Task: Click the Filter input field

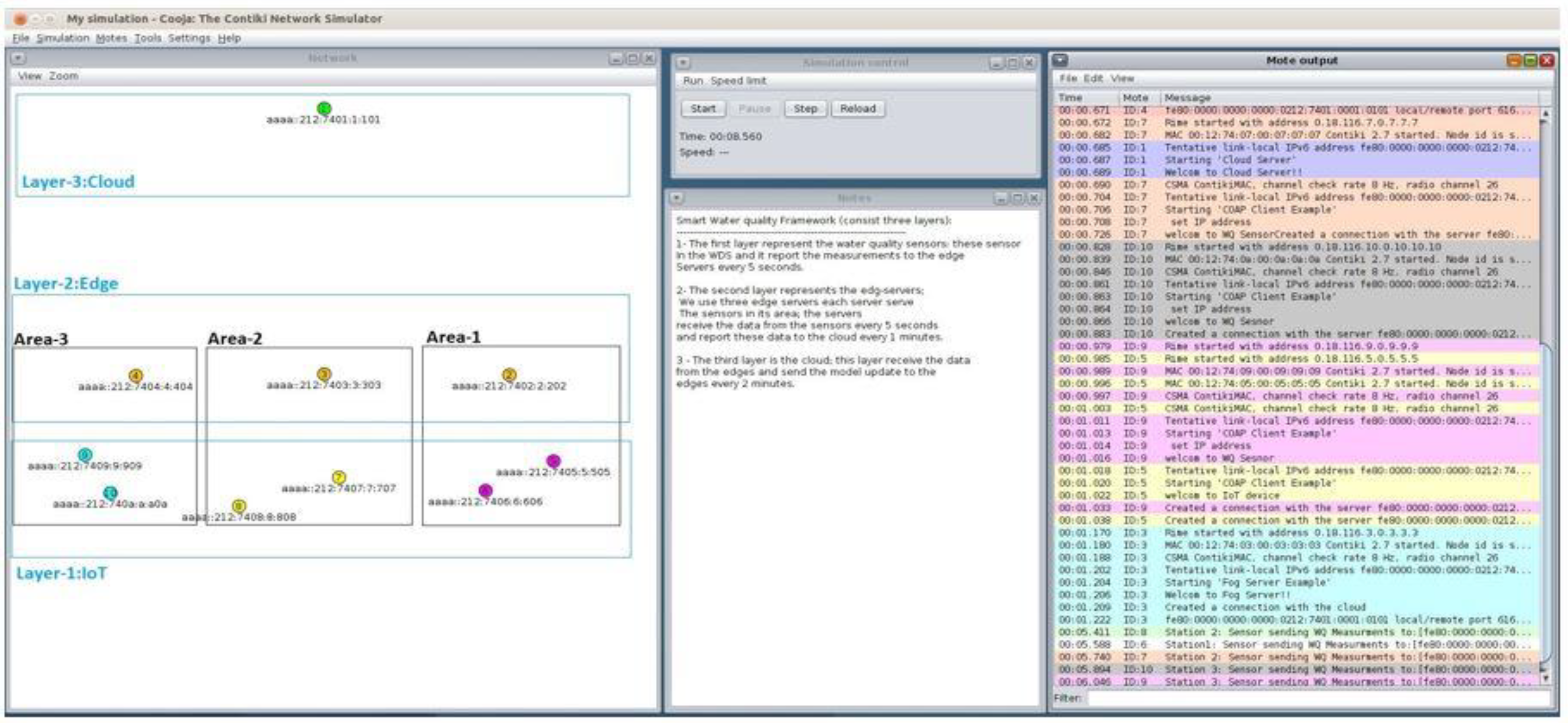Action: point(1315,698)
